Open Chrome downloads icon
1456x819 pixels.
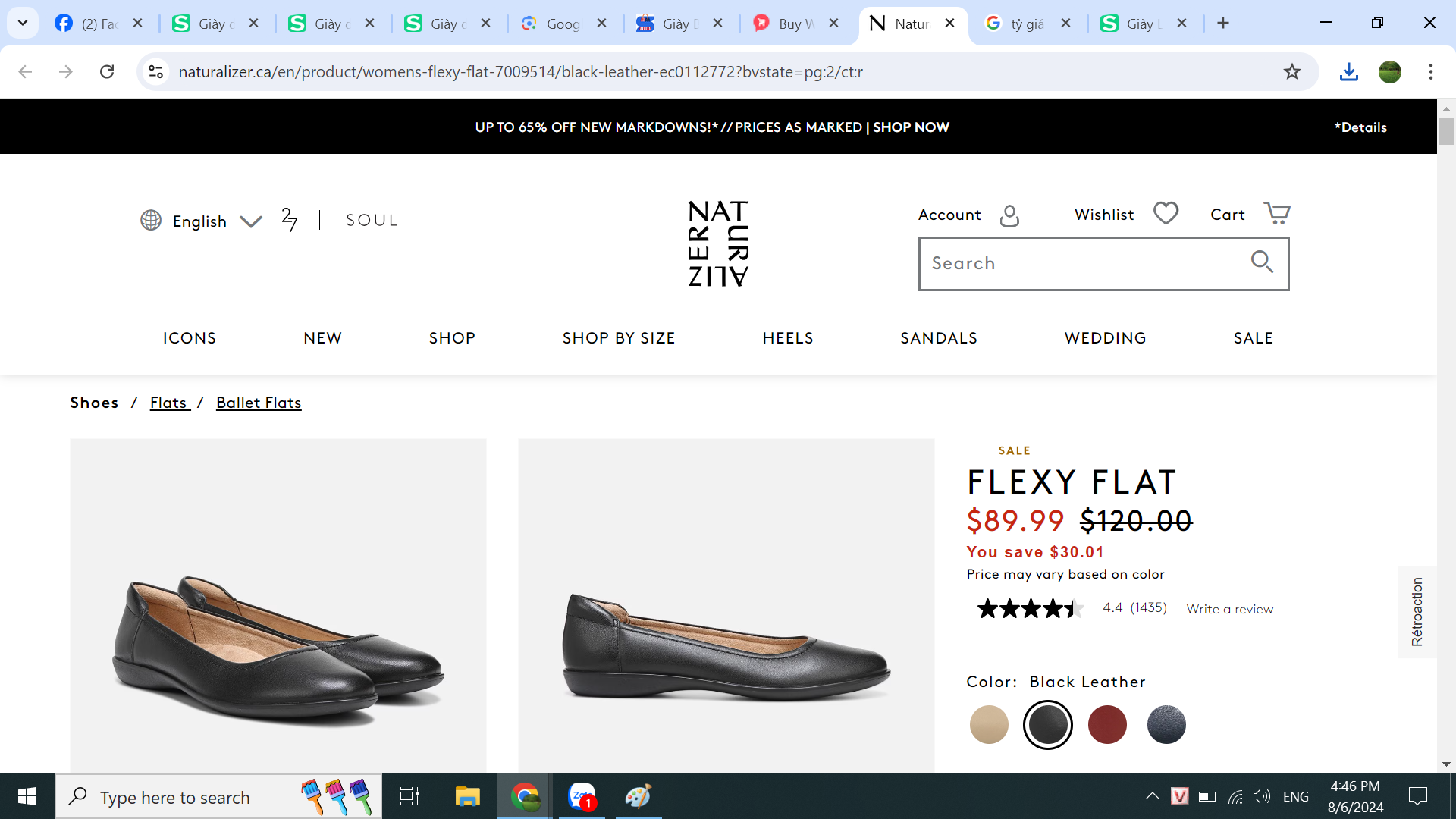coord(1348,72)
